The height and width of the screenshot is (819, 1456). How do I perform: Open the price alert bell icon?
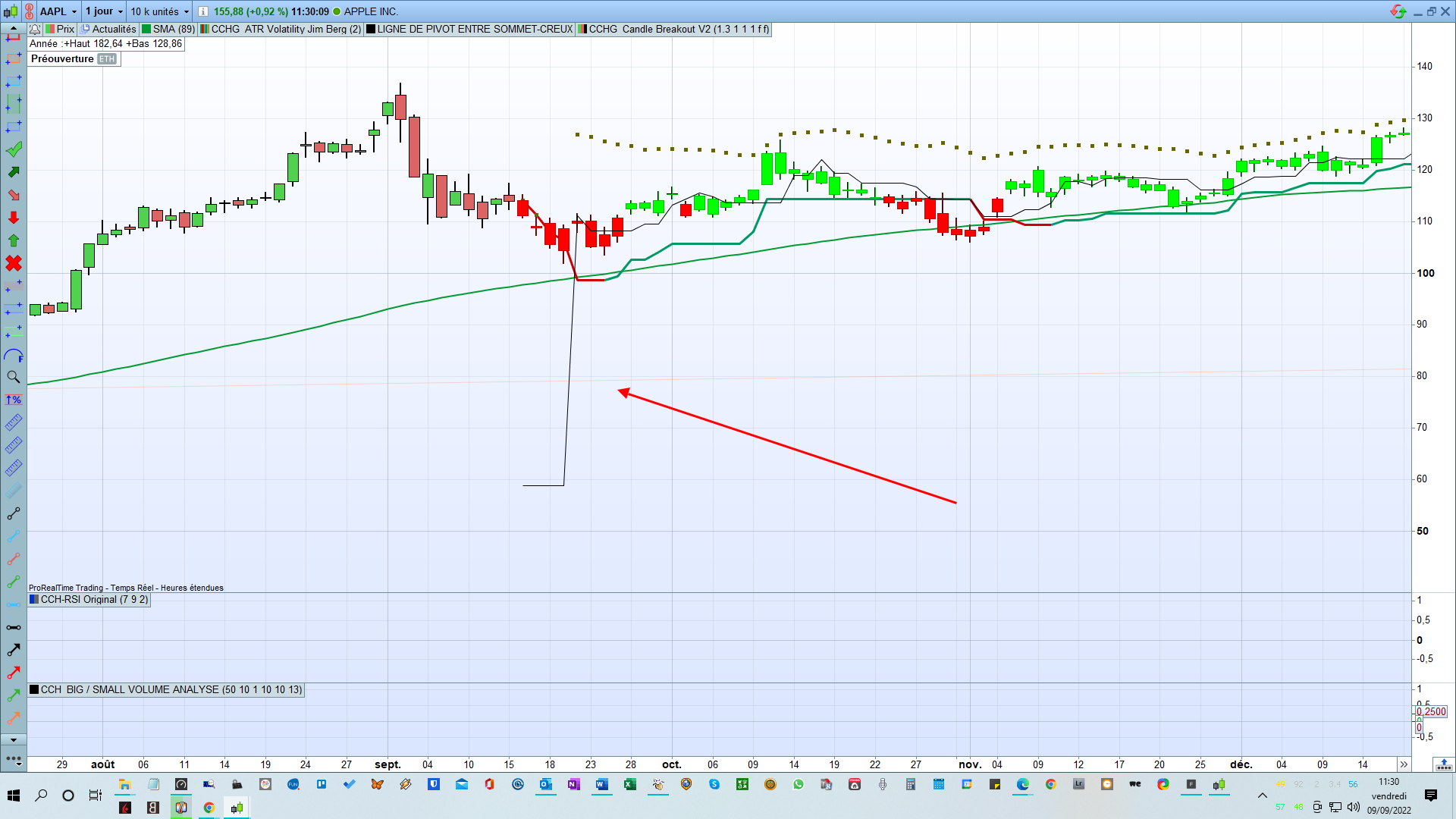(35, 29)
